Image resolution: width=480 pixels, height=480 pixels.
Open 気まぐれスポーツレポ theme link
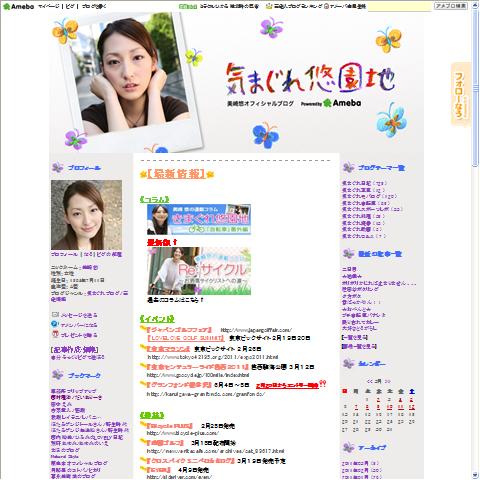click(x=372, y=209)
